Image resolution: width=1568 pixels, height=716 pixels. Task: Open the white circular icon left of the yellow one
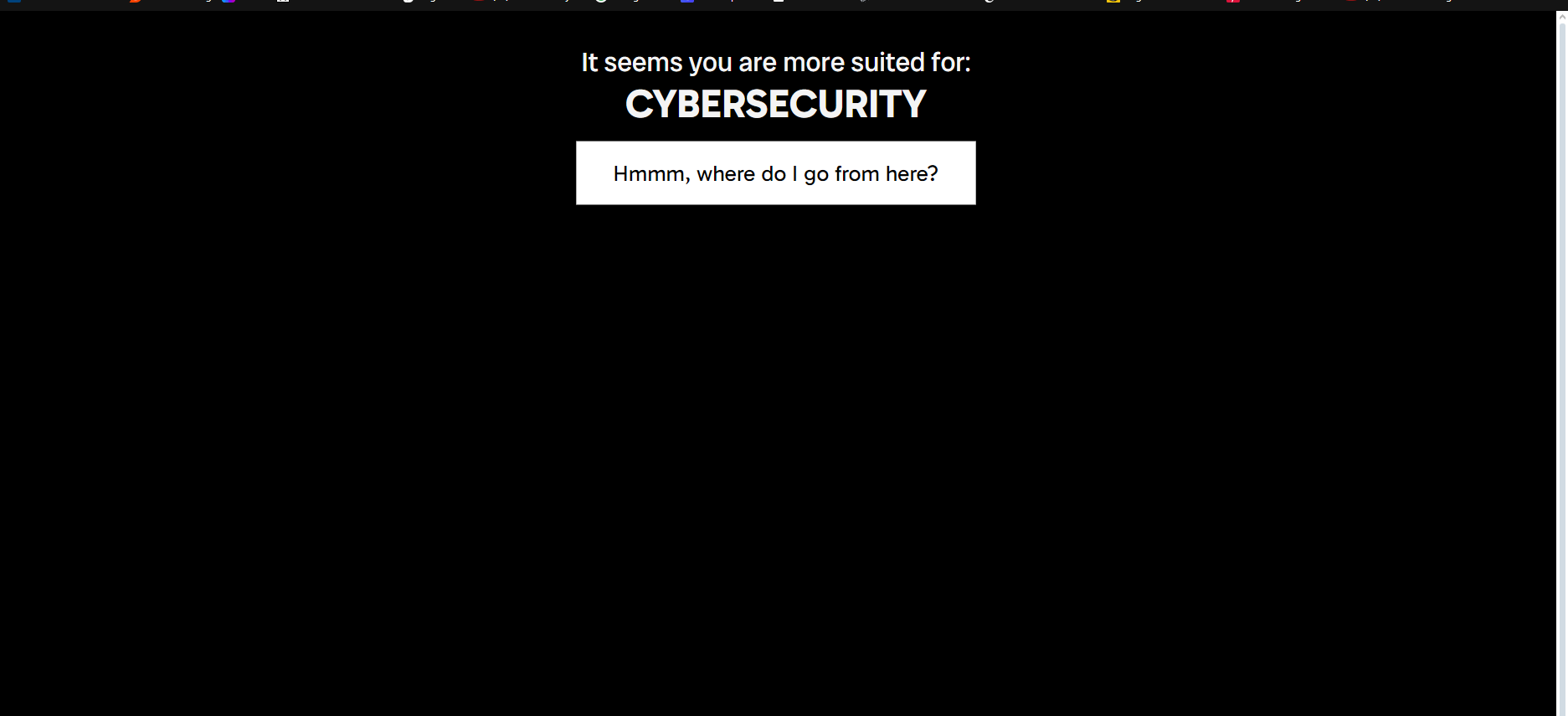pos(989,2)
